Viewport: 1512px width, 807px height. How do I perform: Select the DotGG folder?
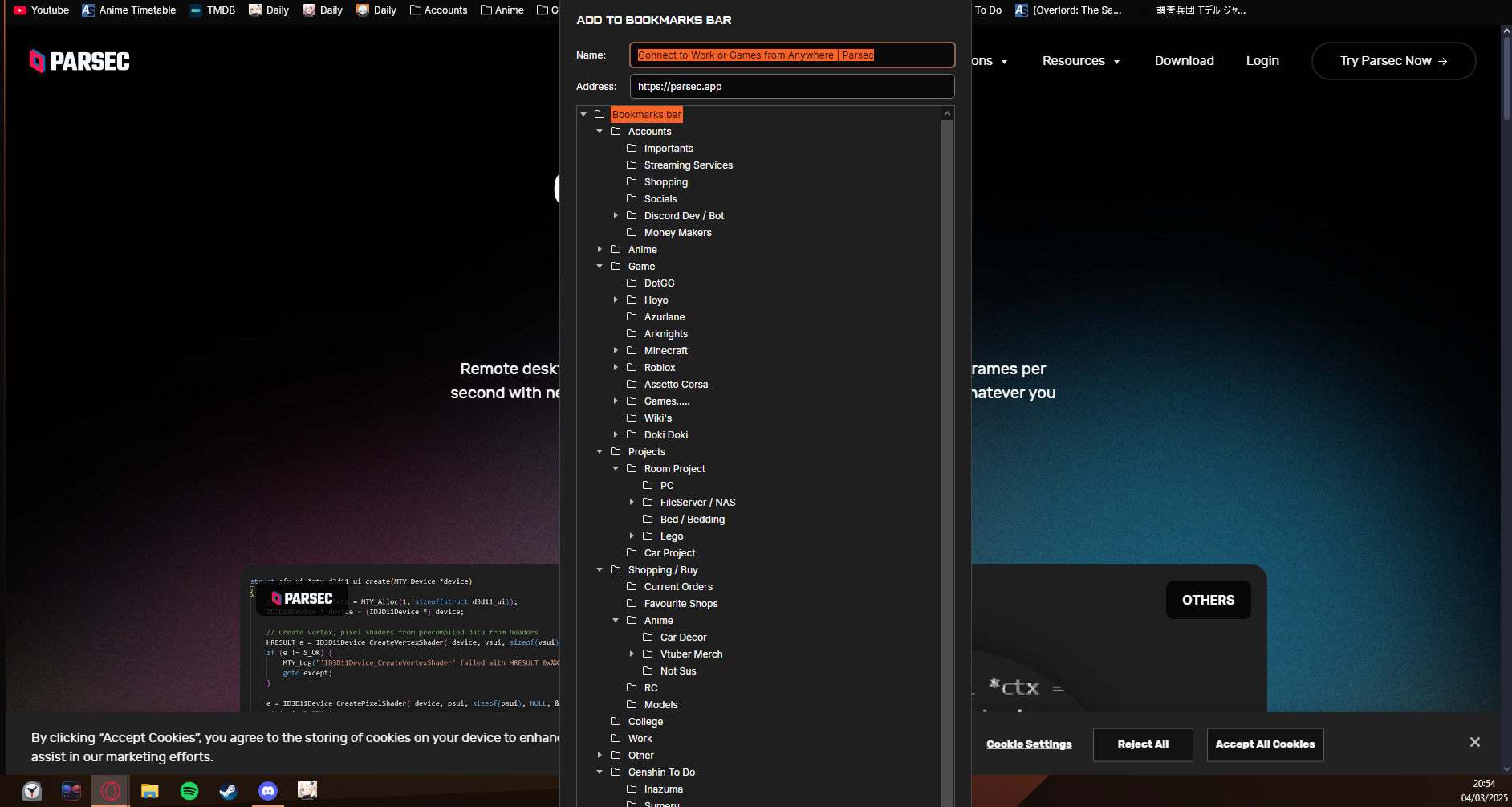[659, 283]
